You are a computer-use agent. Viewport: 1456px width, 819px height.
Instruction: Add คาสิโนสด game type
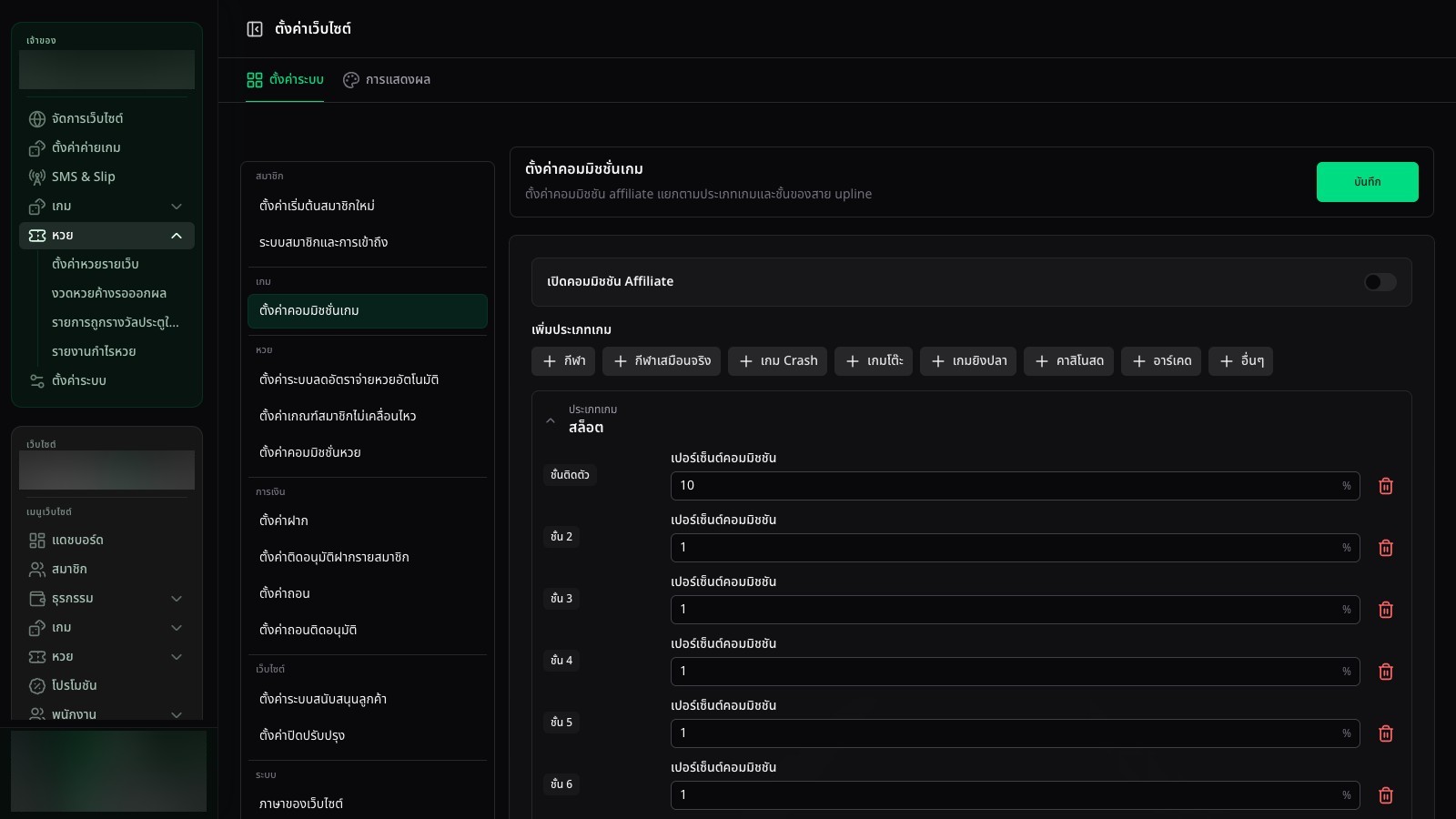(1068, 361)
